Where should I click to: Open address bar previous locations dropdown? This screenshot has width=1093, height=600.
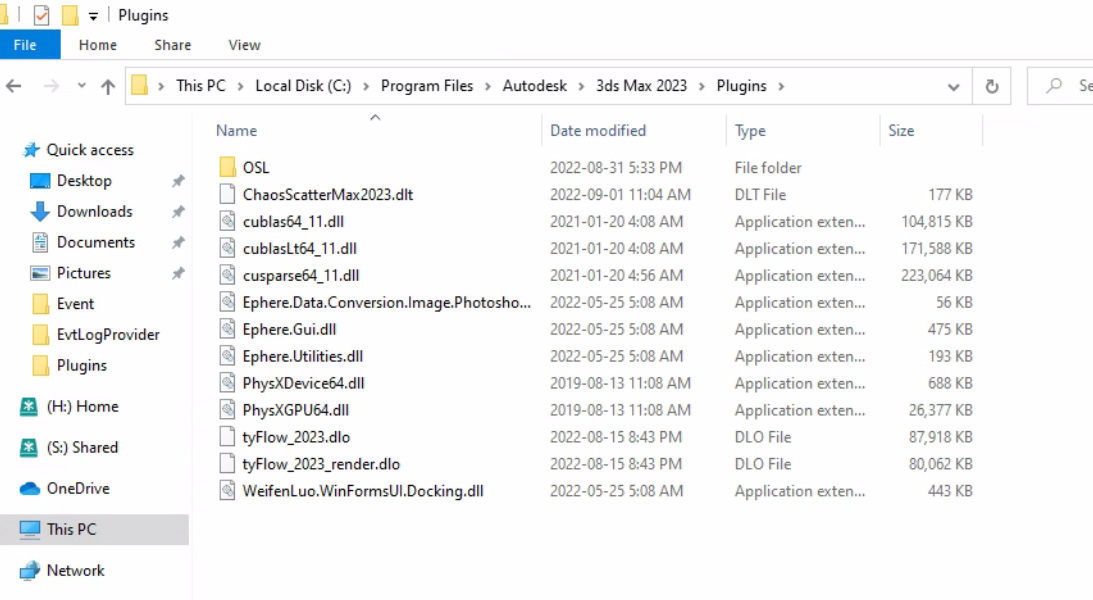tap(954, 86)
